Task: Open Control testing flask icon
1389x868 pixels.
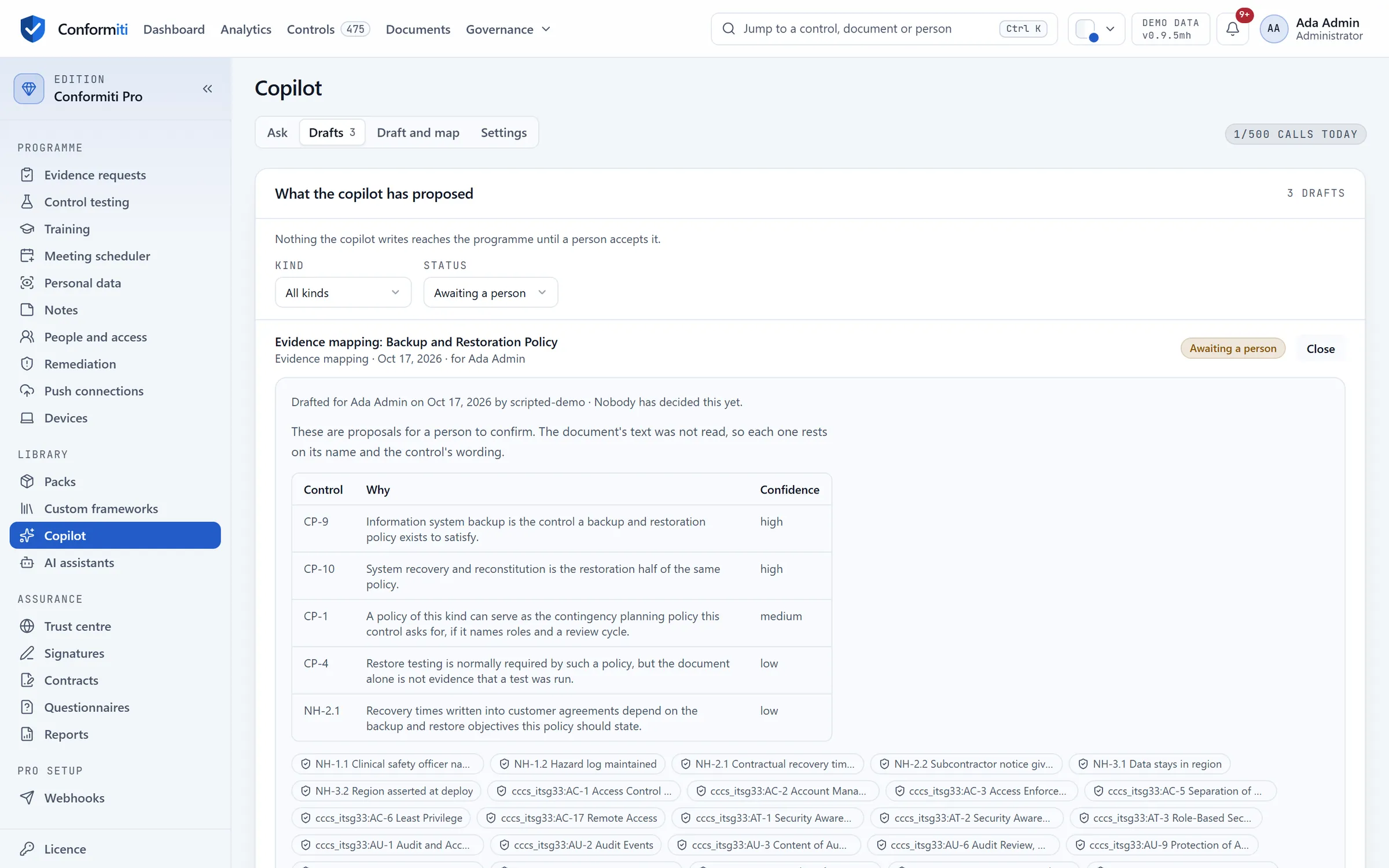Action: tap(27, 202)
